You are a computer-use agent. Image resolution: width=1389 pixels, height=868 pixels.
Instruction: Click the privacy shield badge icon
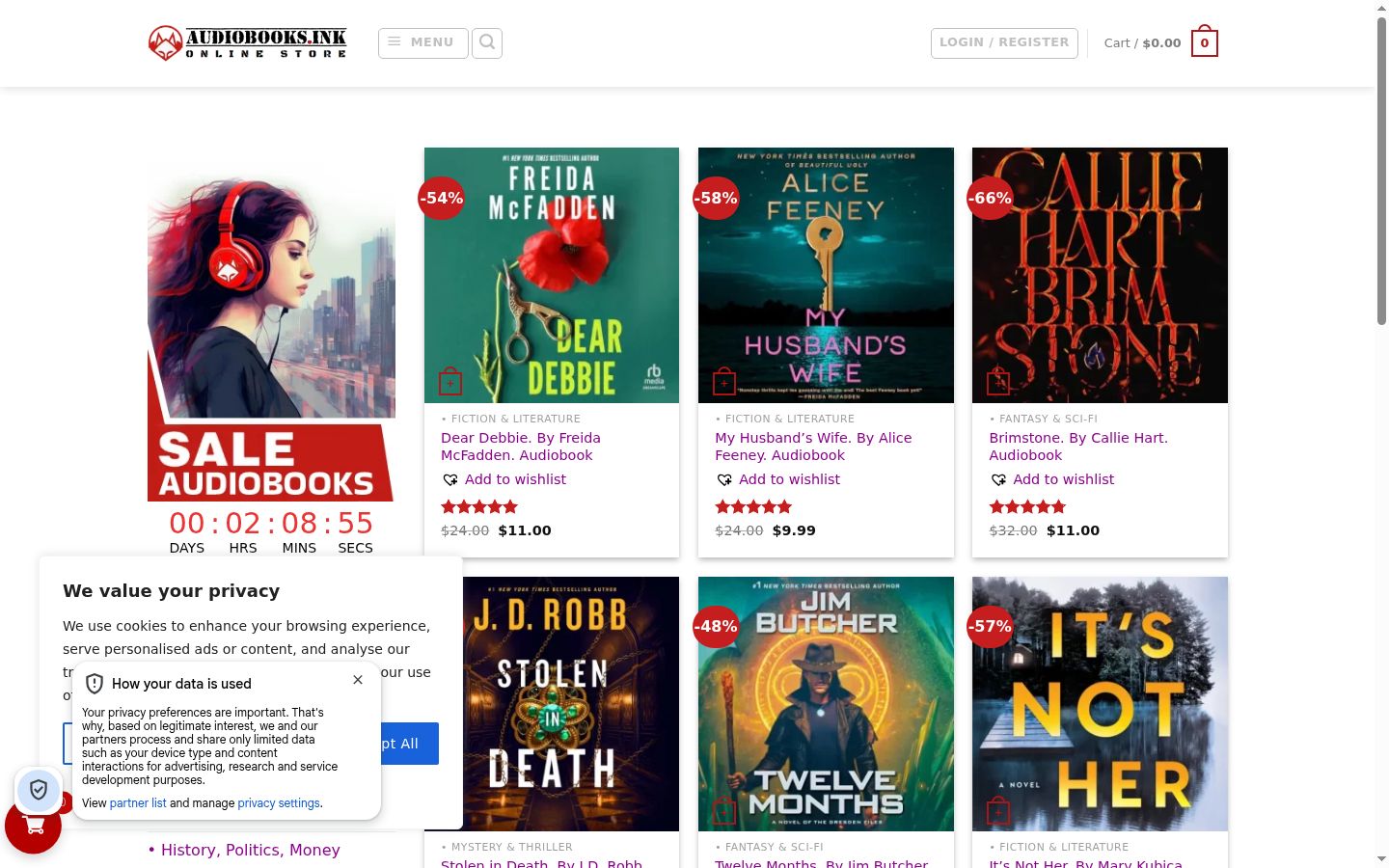click(x=39, y=791)
